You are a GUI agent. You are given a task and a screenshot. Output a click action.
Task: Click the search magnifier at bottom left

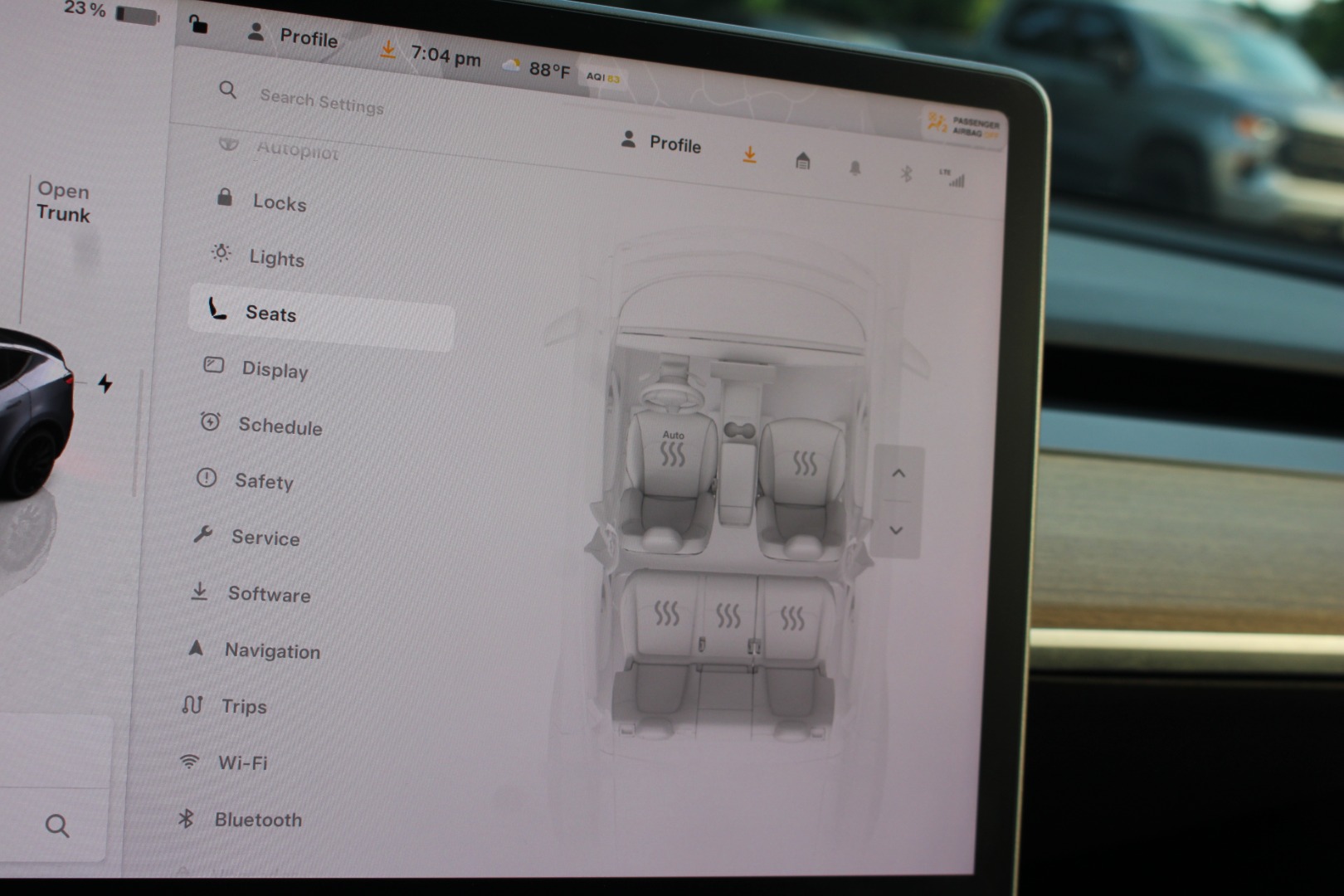tap(57, 825)
